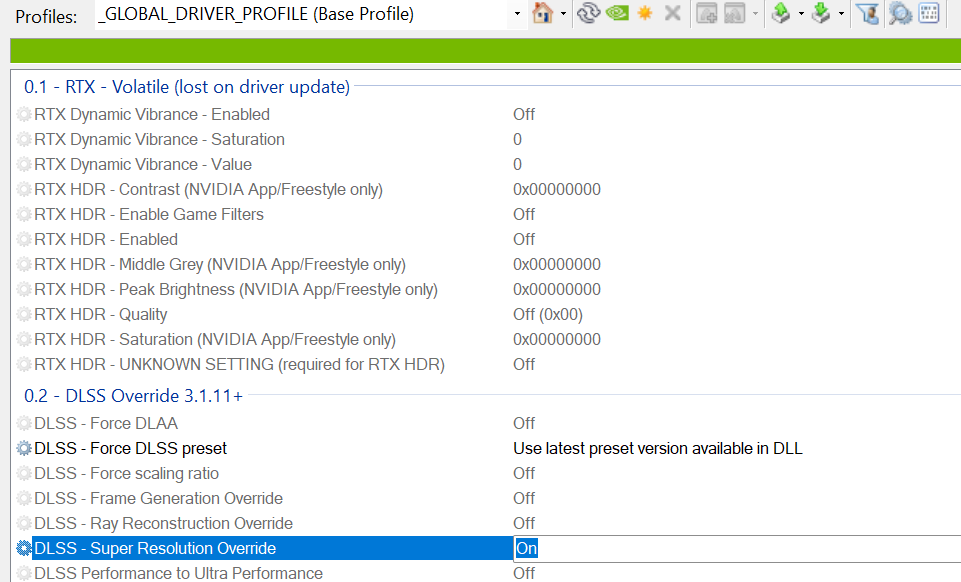Click gear icon beside RTX HDR - Enable Game Filters
This screenshot has height=582, width=961.
pos(24,214)
